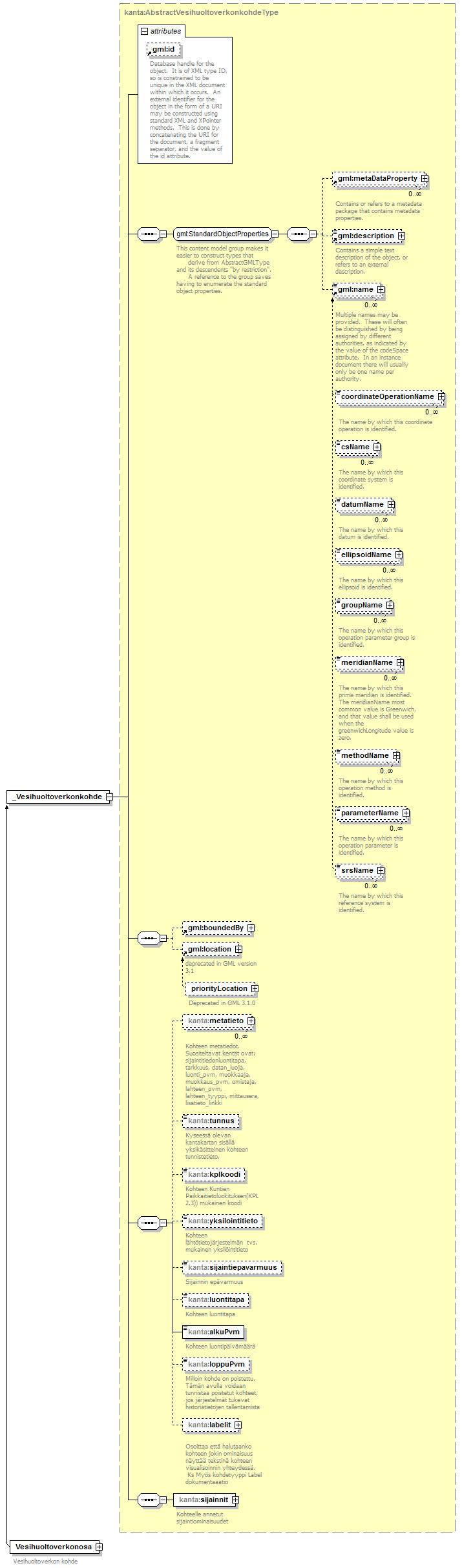Image resolution: width=462 pixels, height=1568 pixels.
Task: Expand ellipsoidName element
Action: [399, 555]
